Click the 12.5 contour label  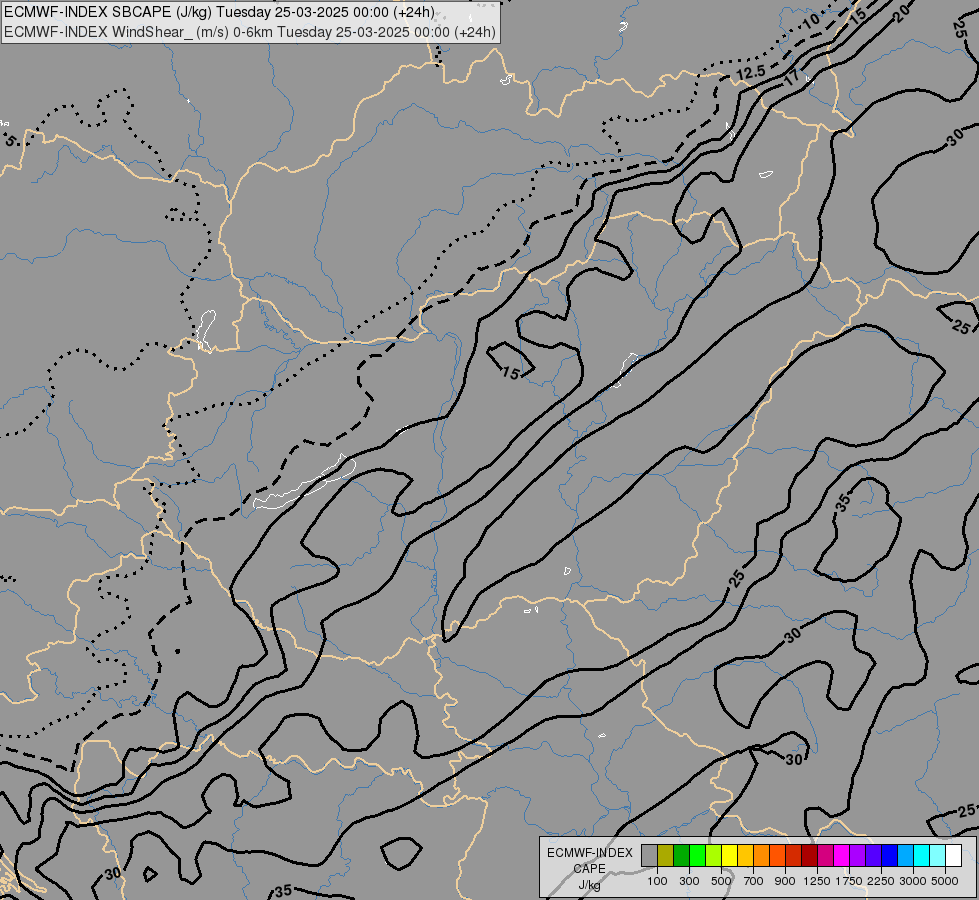click(750, 72)
